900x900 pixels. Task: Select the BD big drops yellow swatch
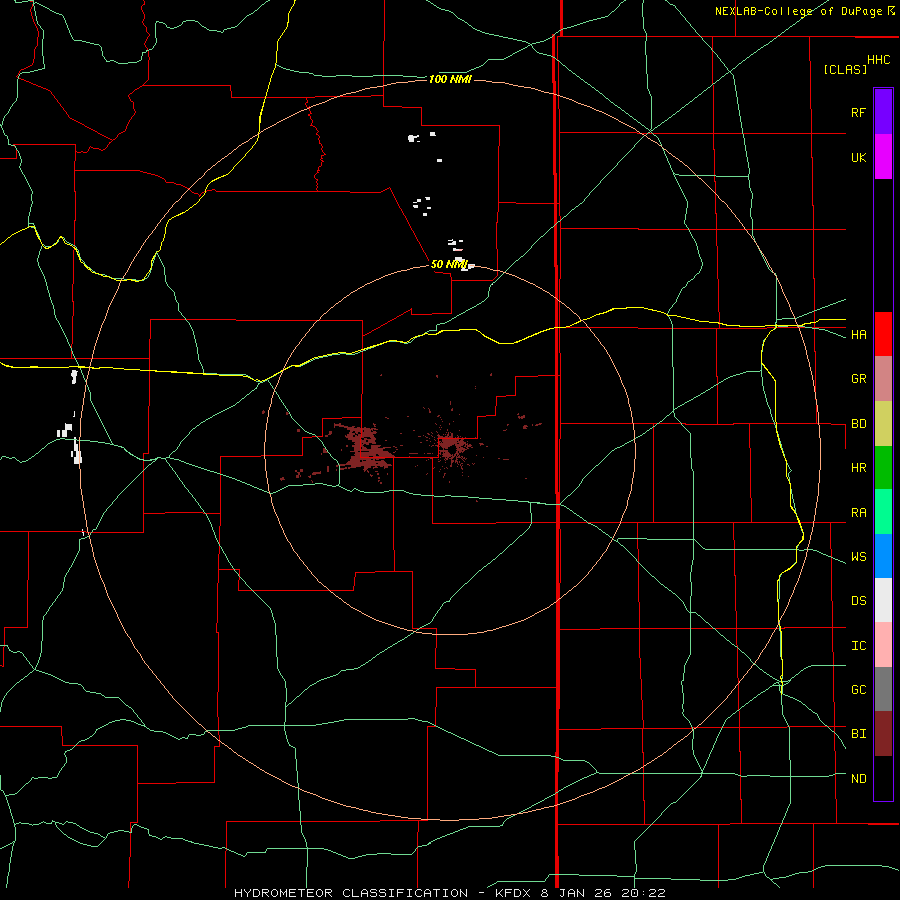point(883,424)
